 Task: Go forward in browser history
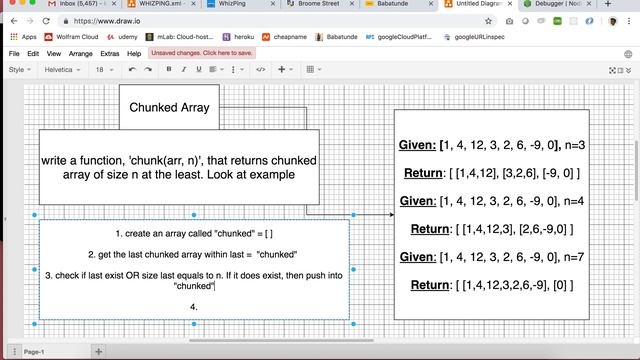(x=30, y=21)
